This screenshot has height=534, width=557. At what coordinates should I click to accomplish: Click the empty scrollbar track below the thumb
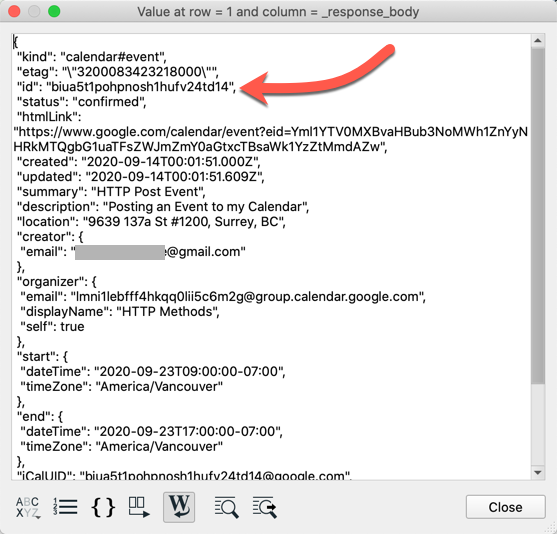(538, 425)
